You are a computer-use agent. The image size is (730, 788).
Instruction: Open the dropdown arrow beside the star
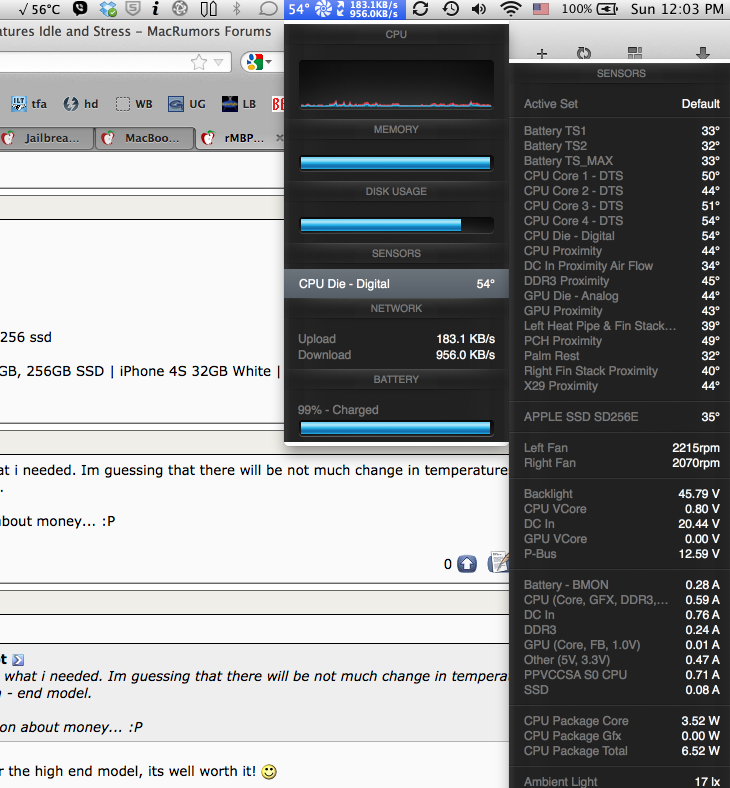219,62
